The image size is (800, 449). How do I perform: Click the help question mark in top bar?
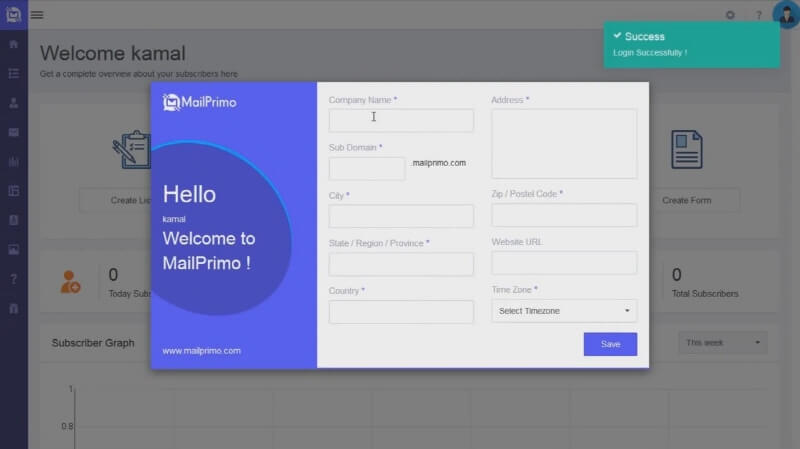(759, 15)
